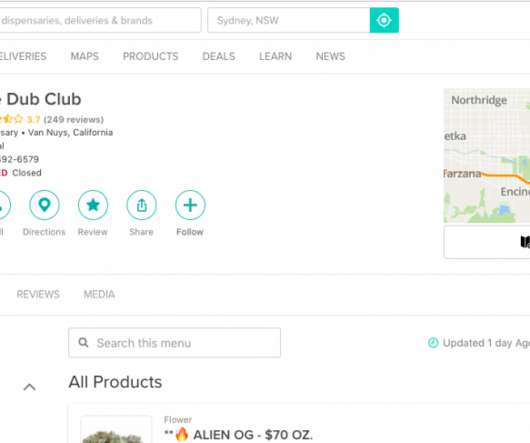Open the News navigation item
This screenshot has height=443, width=530.
(331, 56)
